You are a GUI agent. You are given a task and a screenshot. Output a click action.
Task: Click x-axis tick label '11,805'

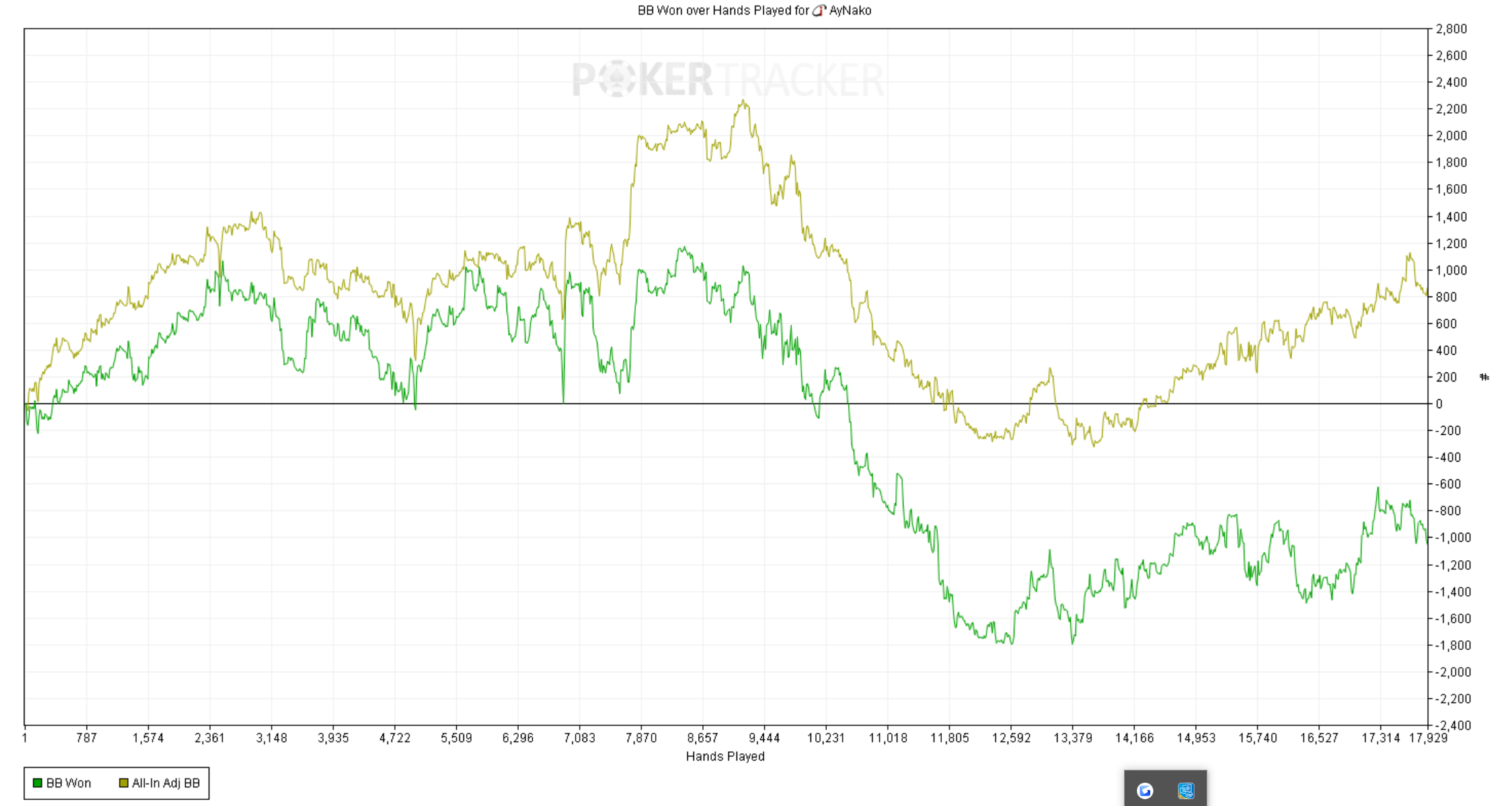949,738
